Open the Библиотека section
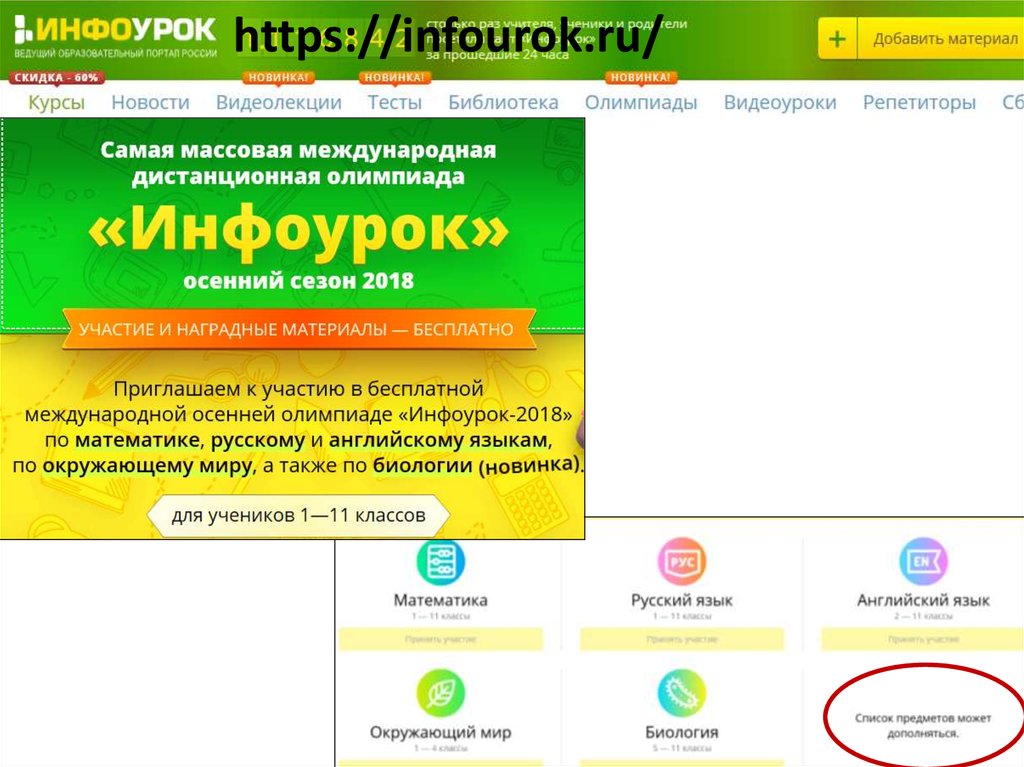The height and width of the screenshot is (767, 1024). coord(503,102)
